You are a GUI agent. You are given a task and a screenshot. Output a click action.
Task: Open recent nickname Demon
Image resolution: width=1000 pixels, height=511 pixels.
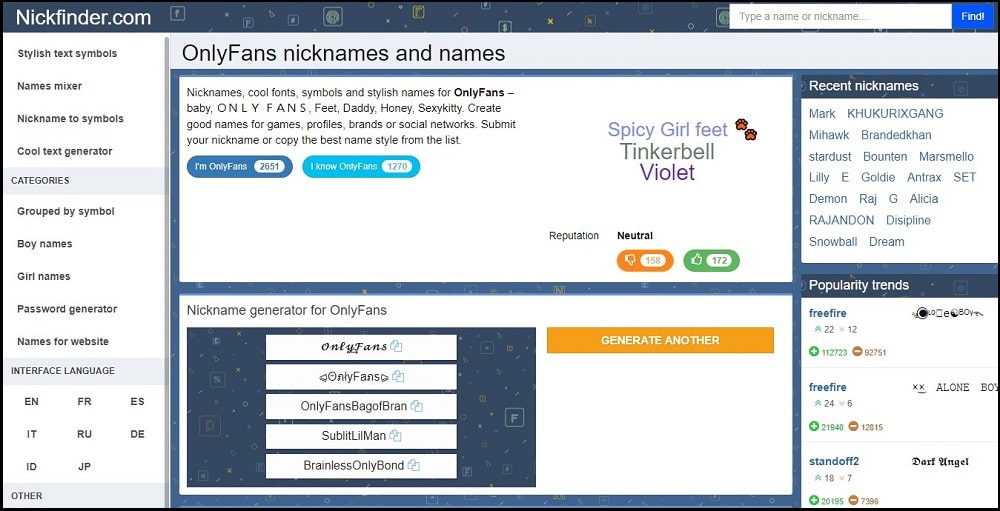828,199
